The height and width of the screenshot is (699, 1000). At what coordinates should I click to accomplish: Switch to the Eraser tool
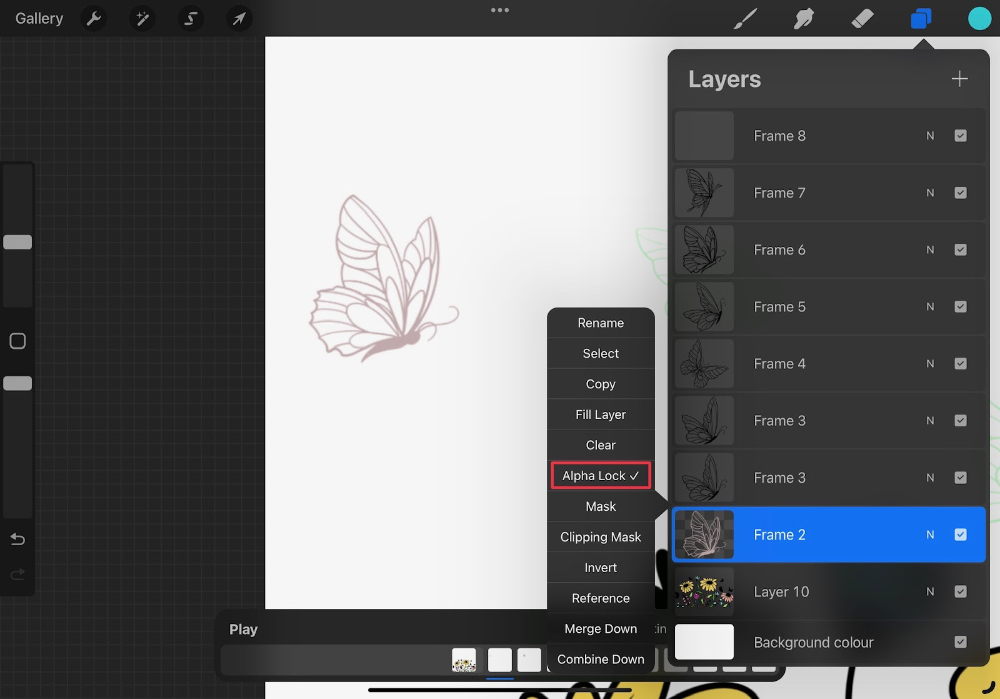point(862,18)
